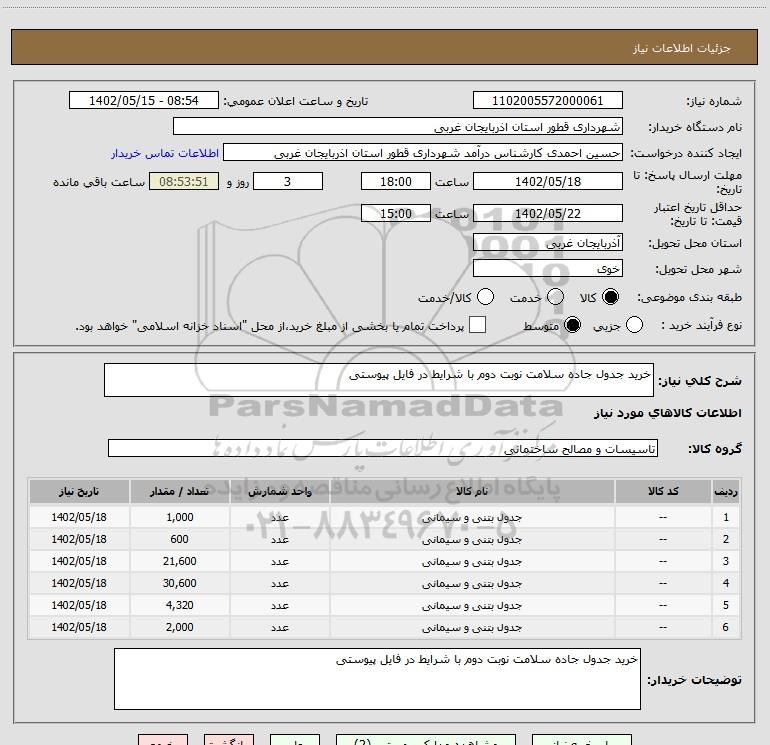Click the delivery city field خوی
The image size is (770, 745).
click(x=548, y=268)
